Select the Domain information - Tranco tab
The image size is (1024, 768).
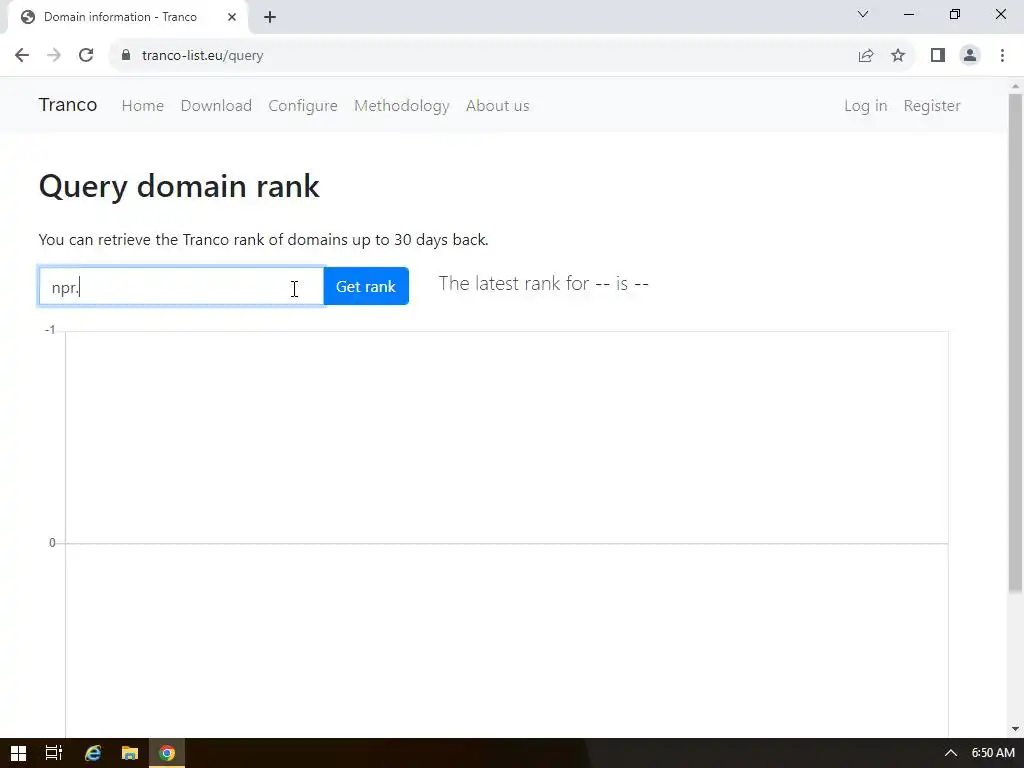coord(128,17)
